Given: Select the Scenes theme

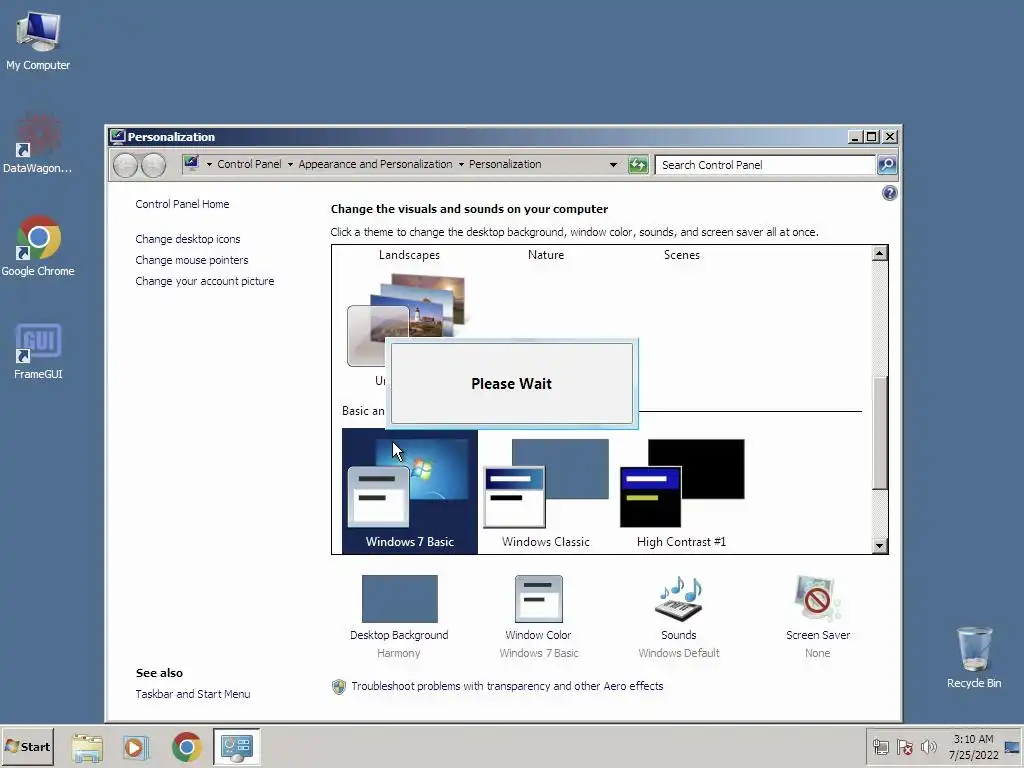Looking at the screenshot, I should tap(681, 255).
